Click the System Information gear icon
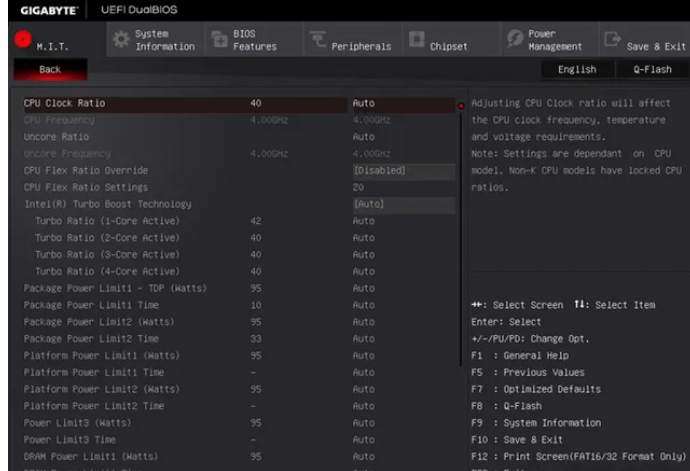The height and width of the screenshot is (471, 690). 116,40
